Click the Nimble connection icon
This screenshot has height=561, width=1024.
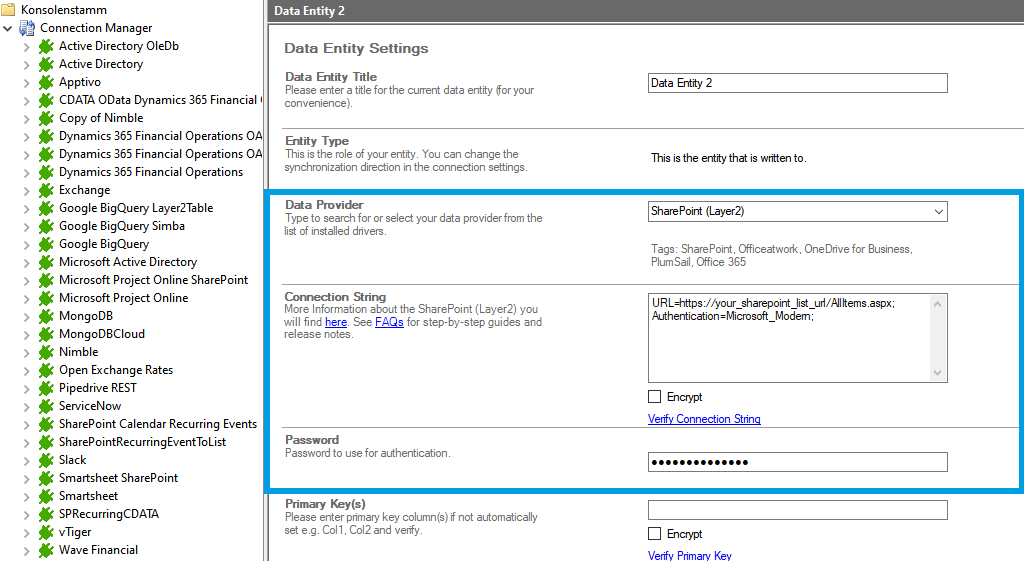tap(46, 352)
